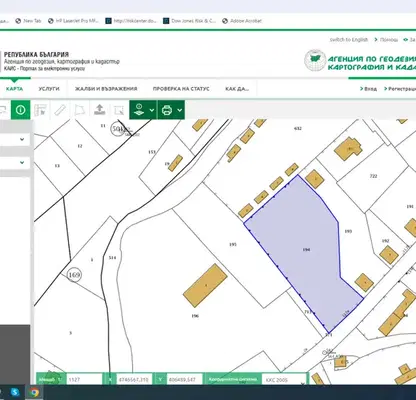This screenshot has height=400, width=416.
Task: Expand the layers options arrow
Action: 152,110
